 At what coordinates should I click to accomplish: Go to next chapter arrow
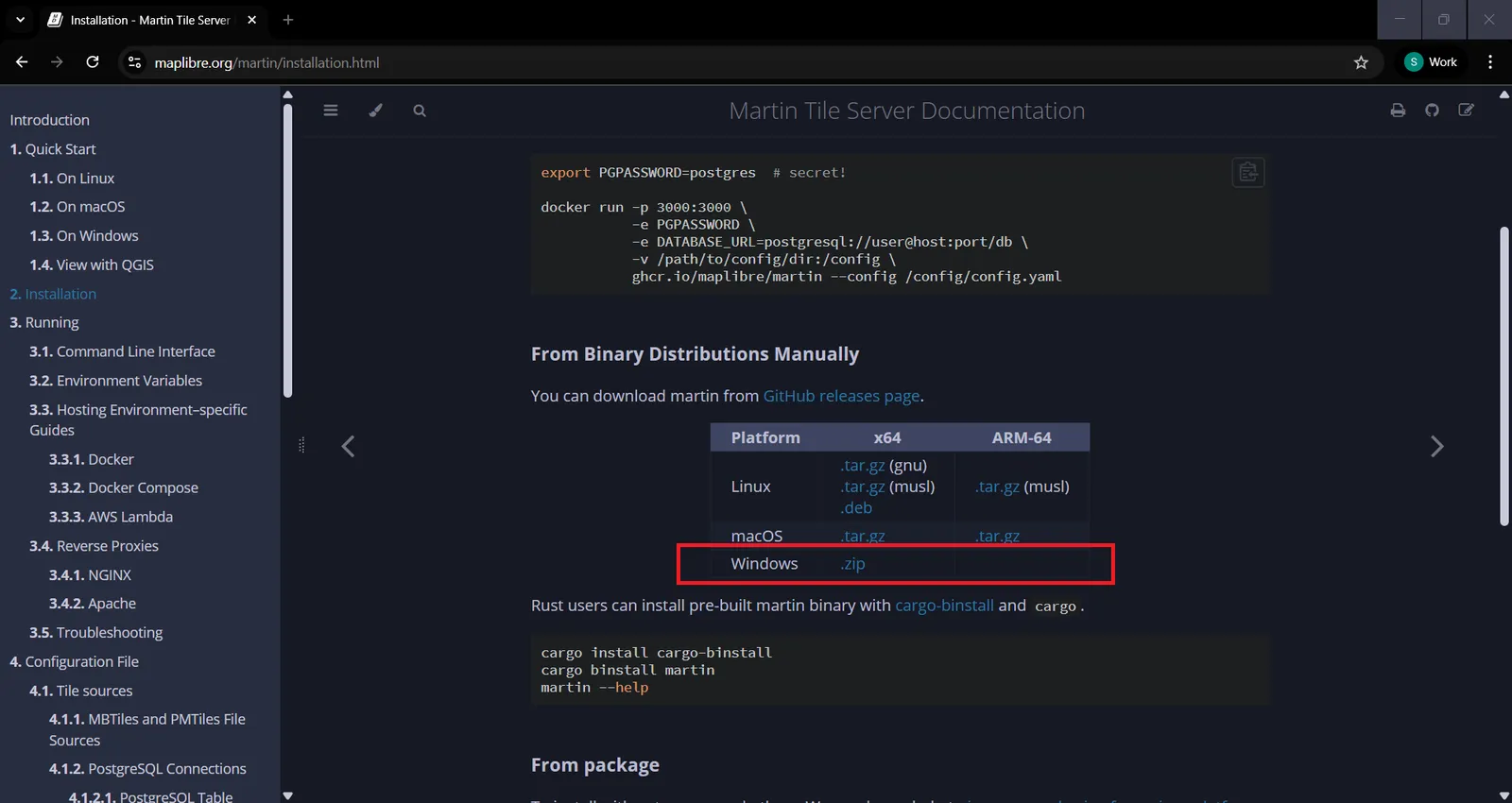[x=1436, y=446]
